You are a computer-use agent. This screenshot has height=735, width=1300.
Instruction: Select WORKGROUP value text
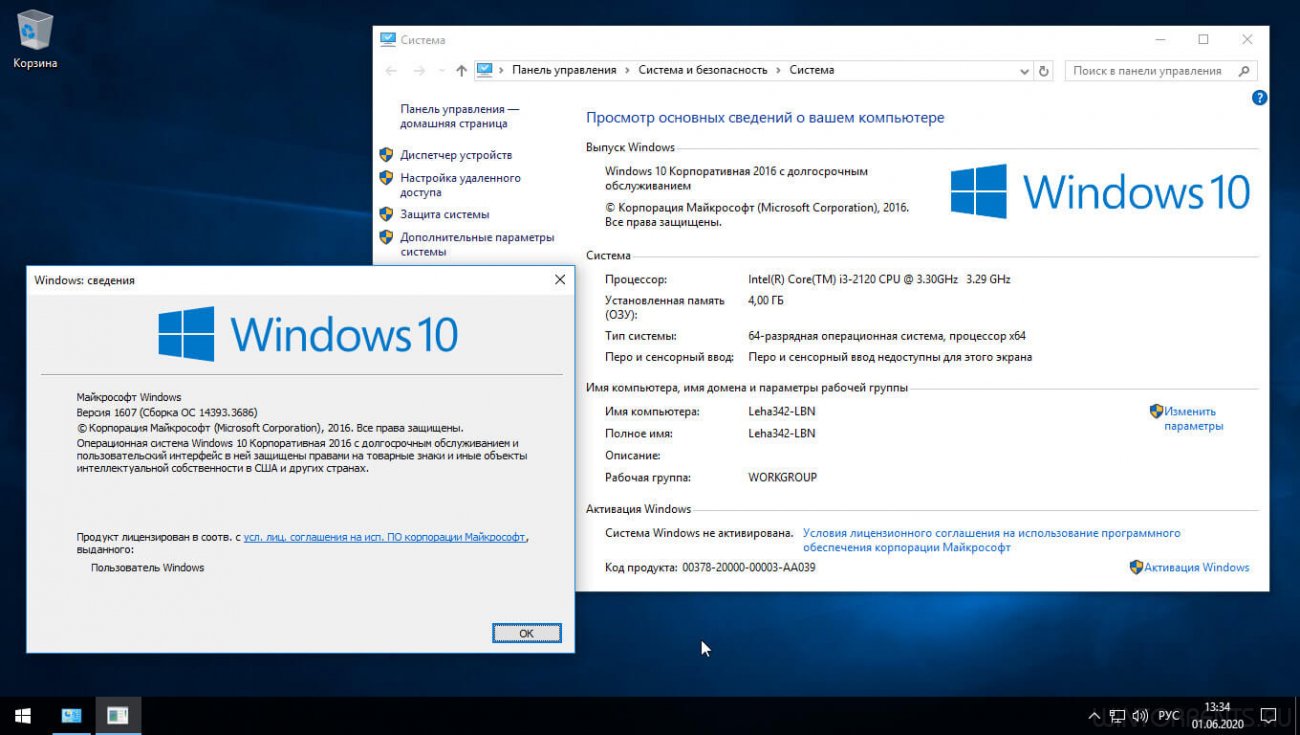click(x=782, y=477)
